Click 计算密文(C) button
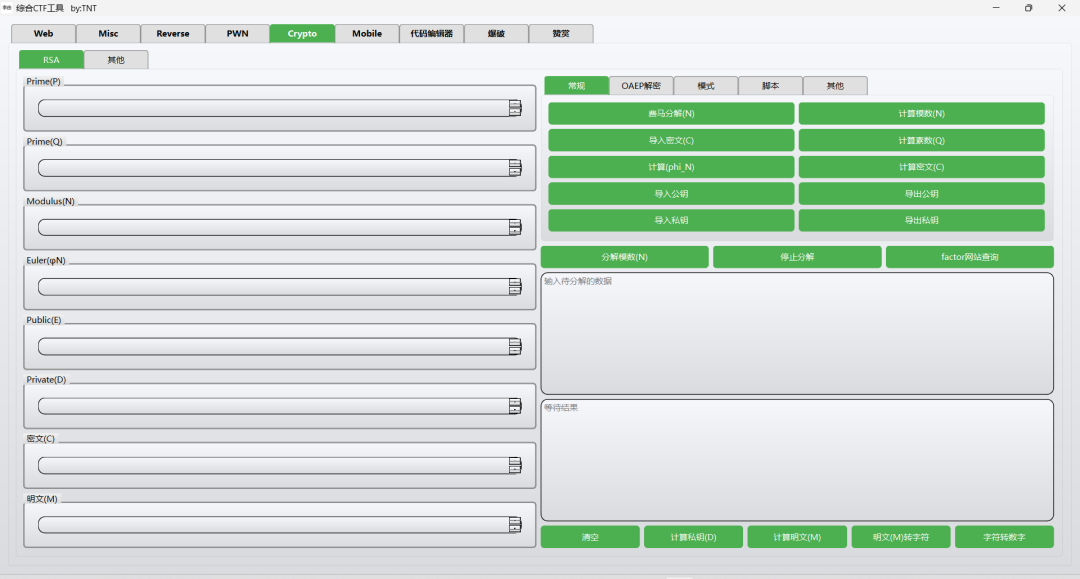 pyautogui.click(x=922, y=167)
